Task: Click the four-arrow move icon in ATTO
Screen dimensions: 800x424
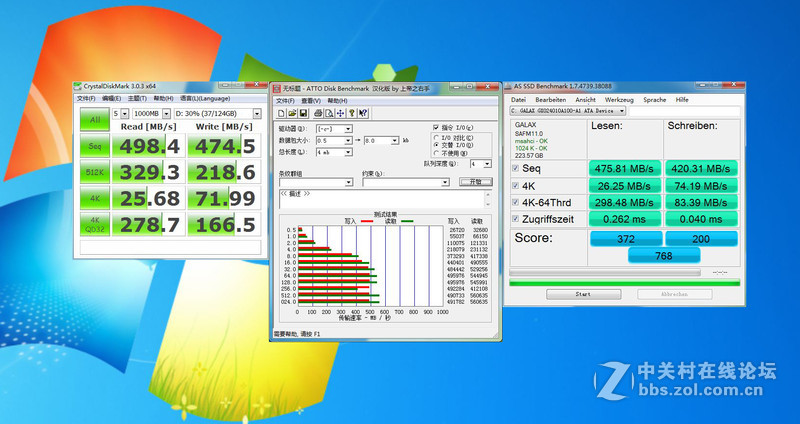Action: coord(338,113)
